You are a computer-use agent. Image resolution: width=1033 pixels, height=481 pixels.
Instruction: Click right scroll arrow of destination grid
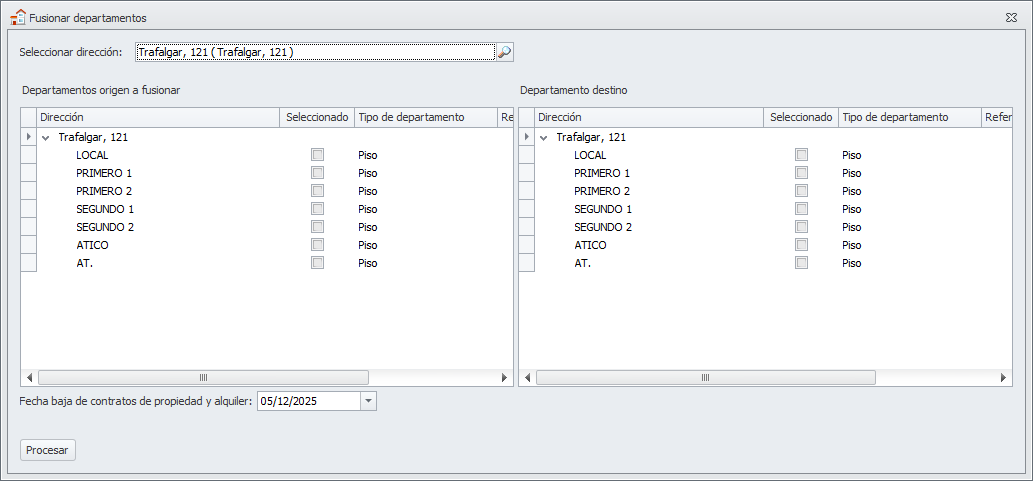point(1004,378)
